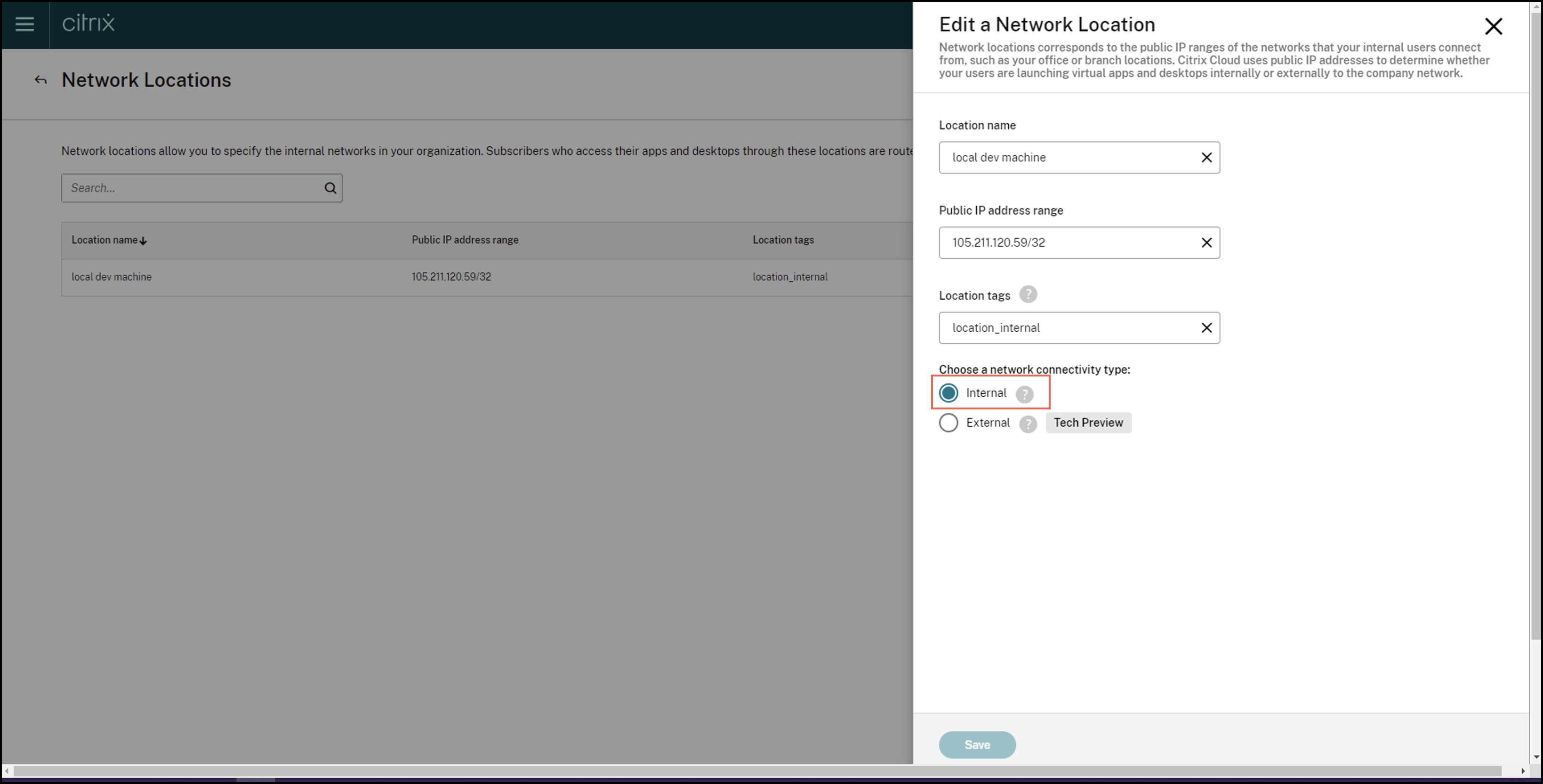The height and width of the screenshot is (784, 1543).
Task: Open help icon next to External option
Action: (1028, 424)
